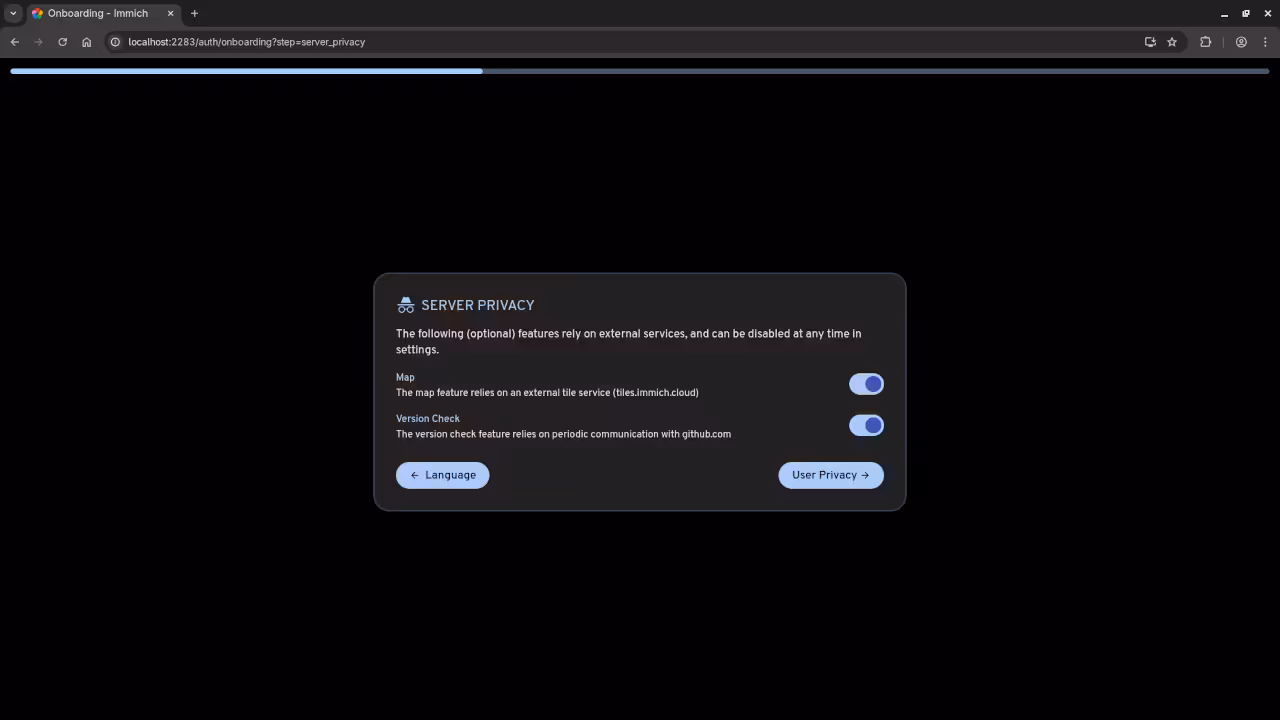
Task: Click the cast icon in the address bar
Action: [1150, 42]
